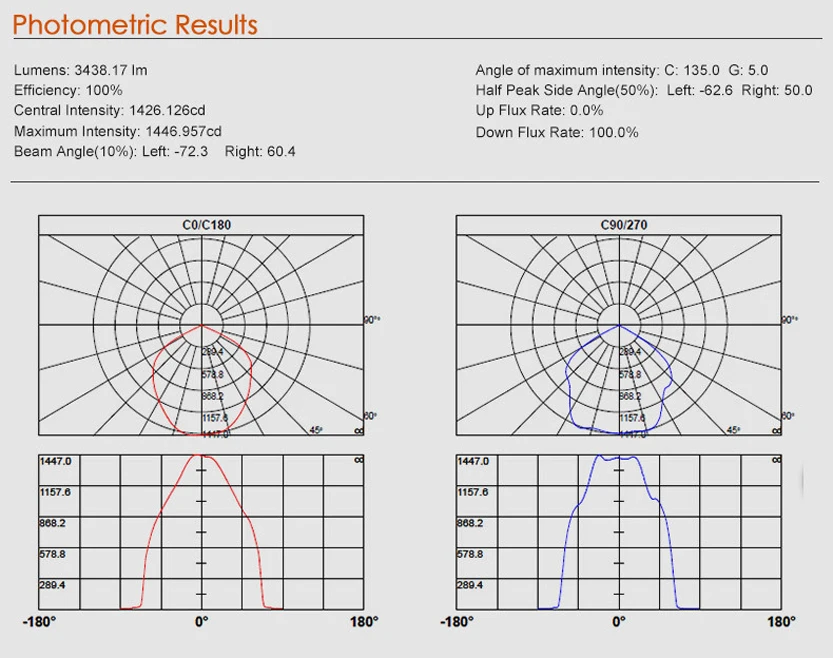Click the 45° label in C0/C180 polar

pyautogui.click(x=316, y=430)
